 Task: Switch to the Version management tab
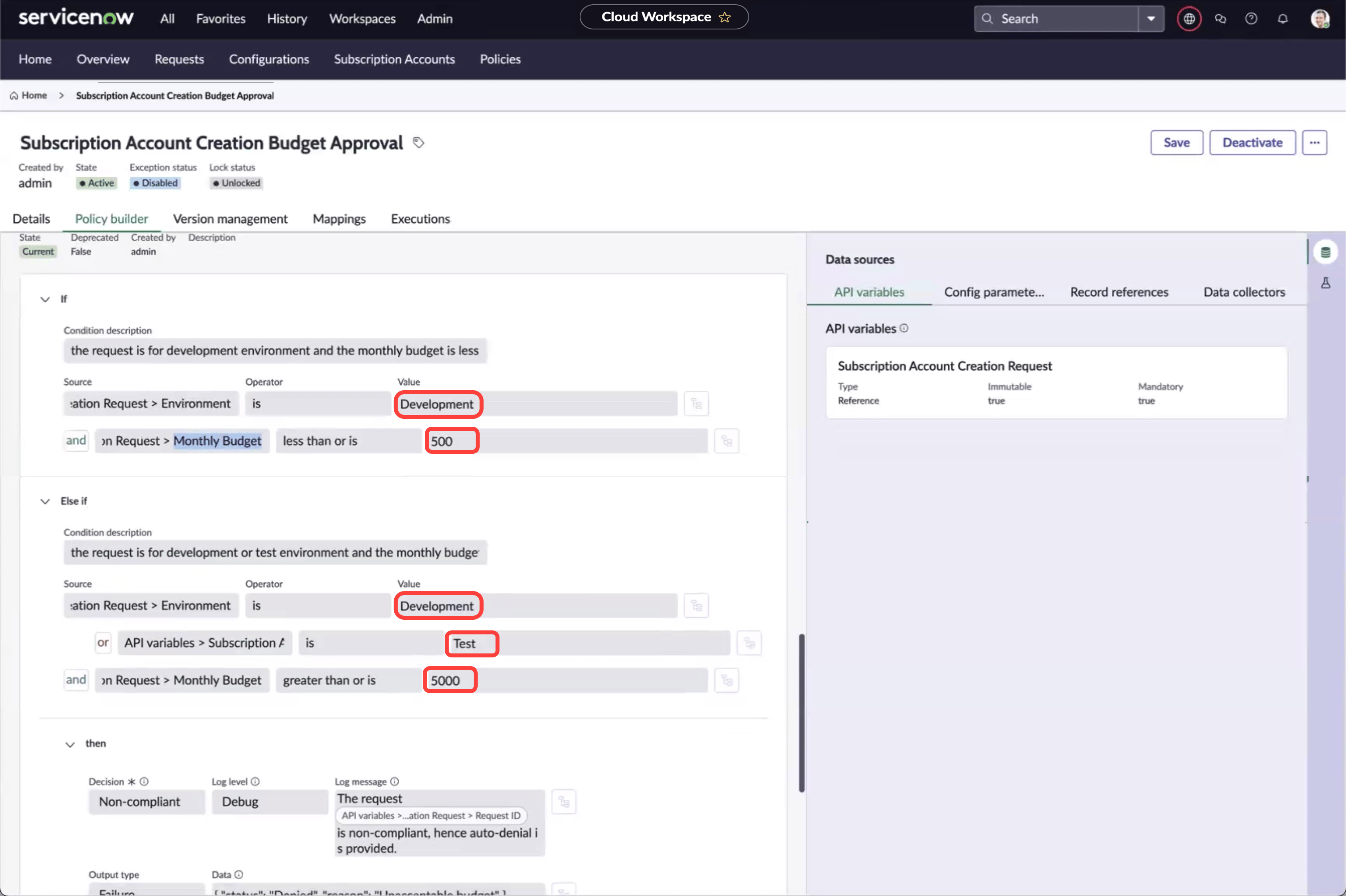(230, 219)
